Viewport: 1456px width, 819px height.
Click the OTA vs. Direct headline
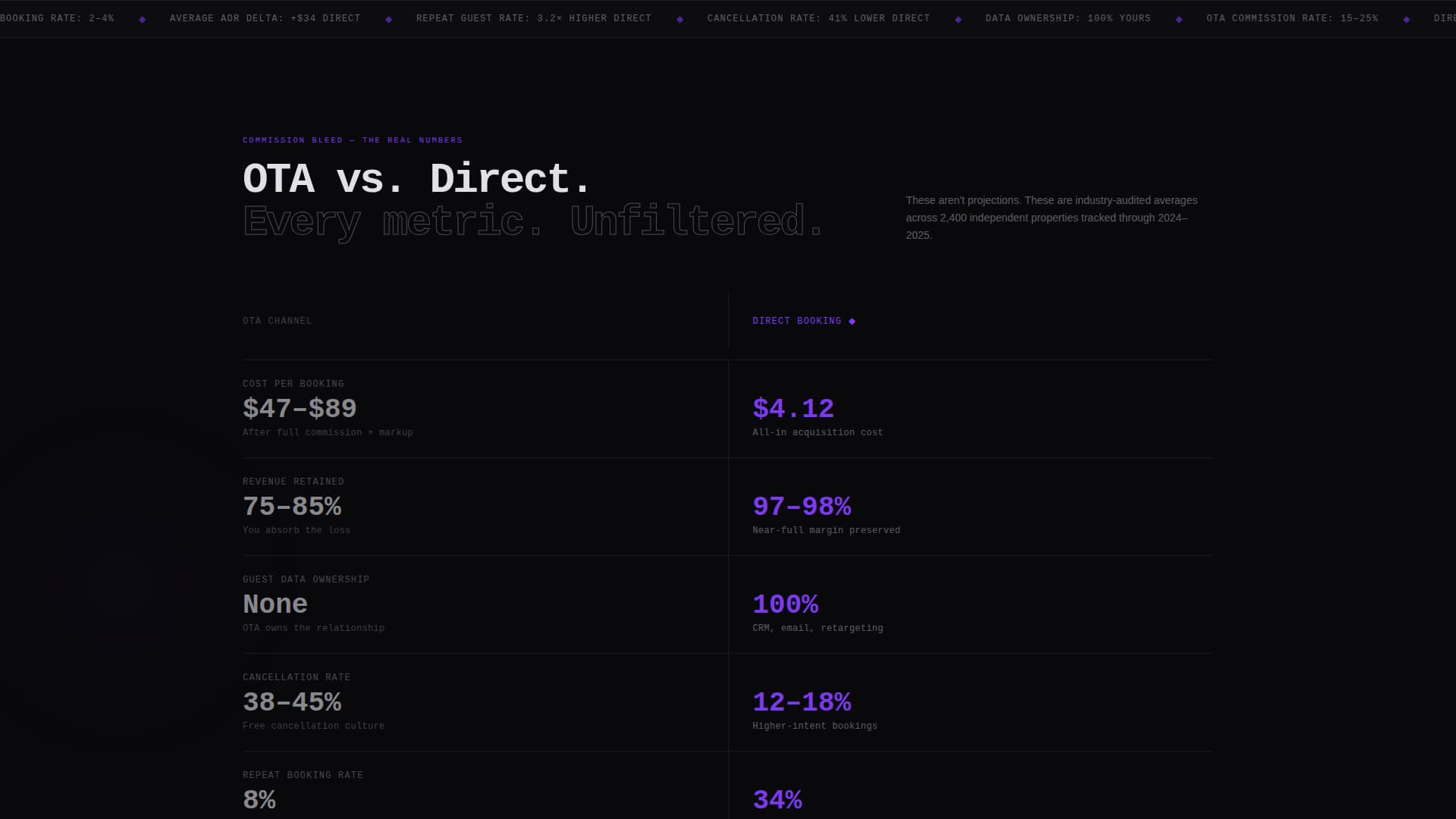[x=416, y=179]
